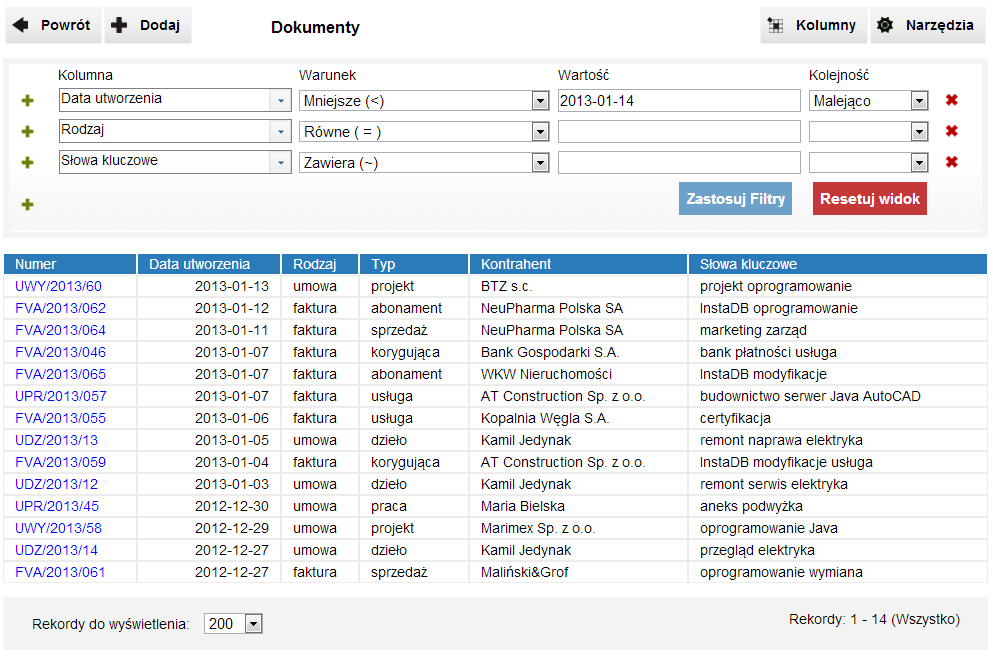
Task: Go back using the Powrót button
Action: (53, 26)
